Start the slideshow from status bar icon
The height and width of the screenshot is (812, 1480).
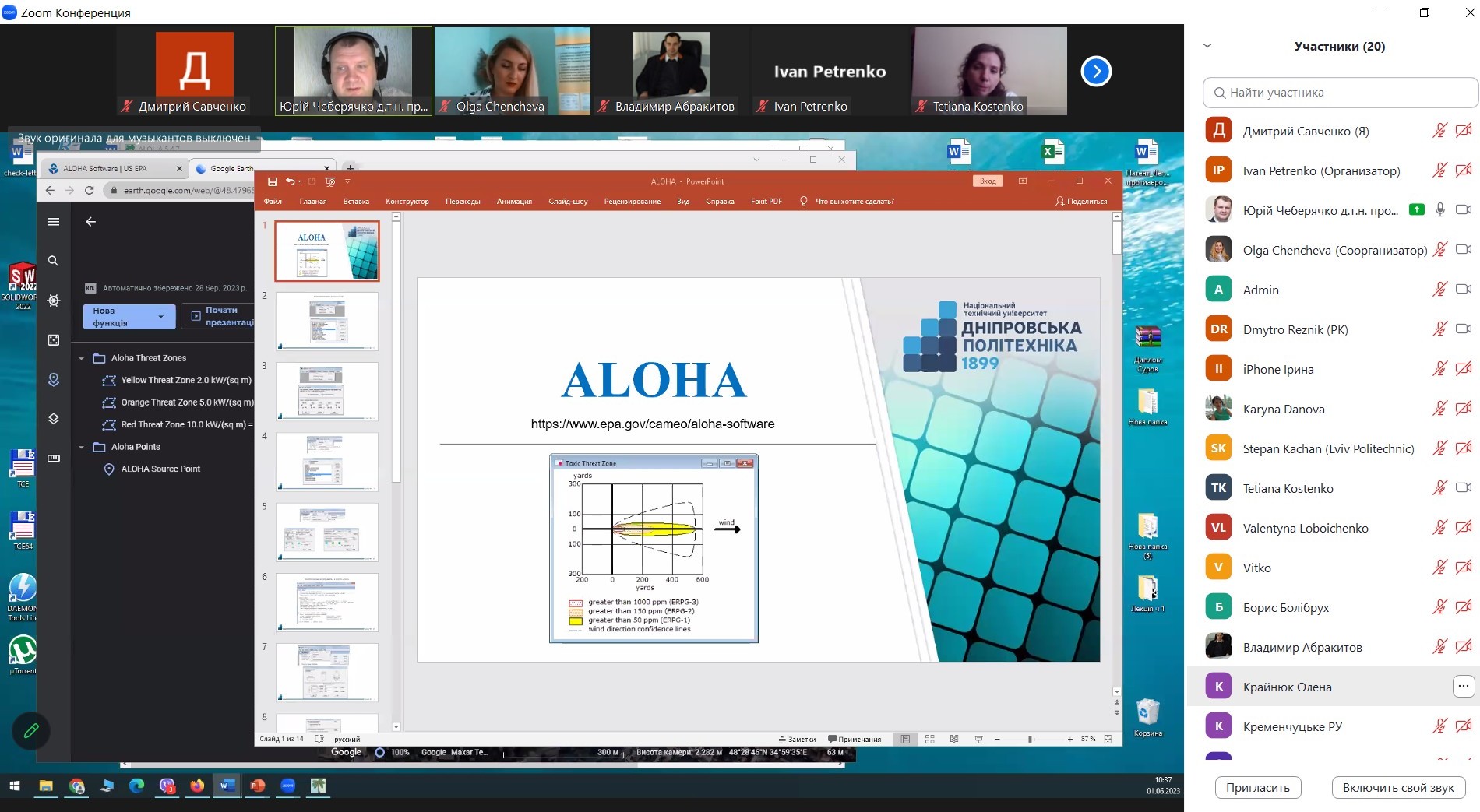(x=978, y=739)
